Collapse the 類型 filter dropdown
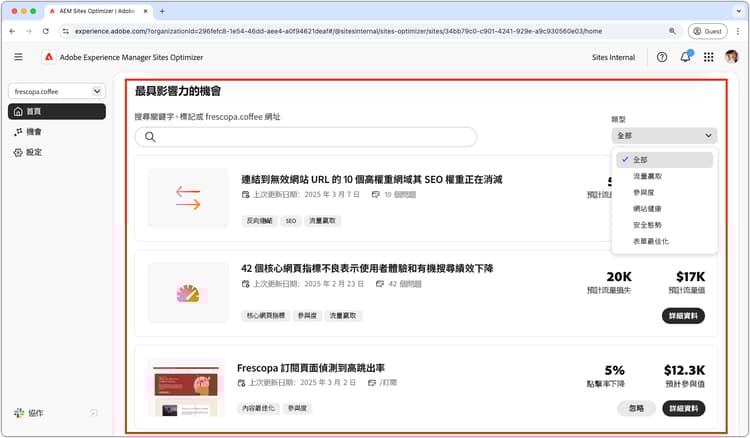750x438 pixels. (x=664, y=136)
